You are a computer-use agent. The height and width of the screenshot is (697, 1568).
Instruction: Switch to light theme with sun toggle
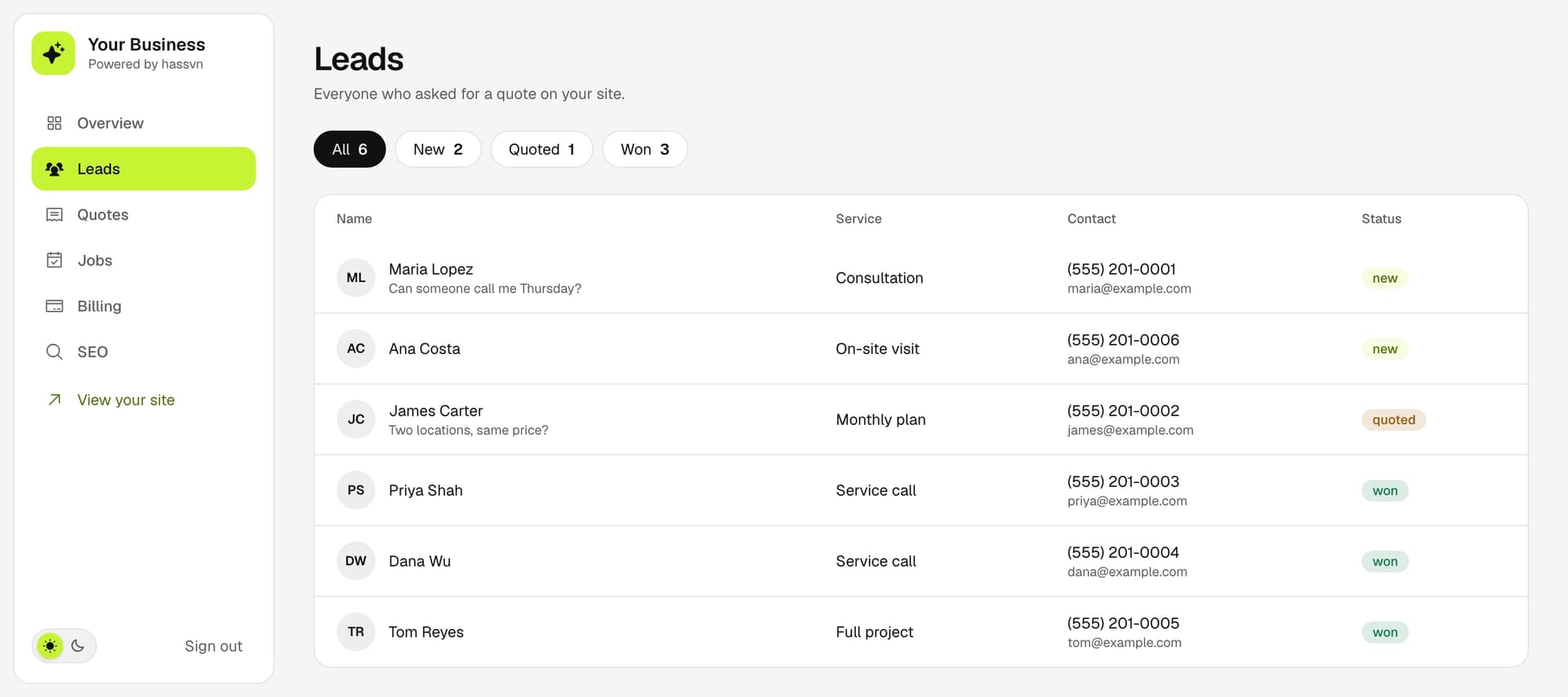pos(51,646)
